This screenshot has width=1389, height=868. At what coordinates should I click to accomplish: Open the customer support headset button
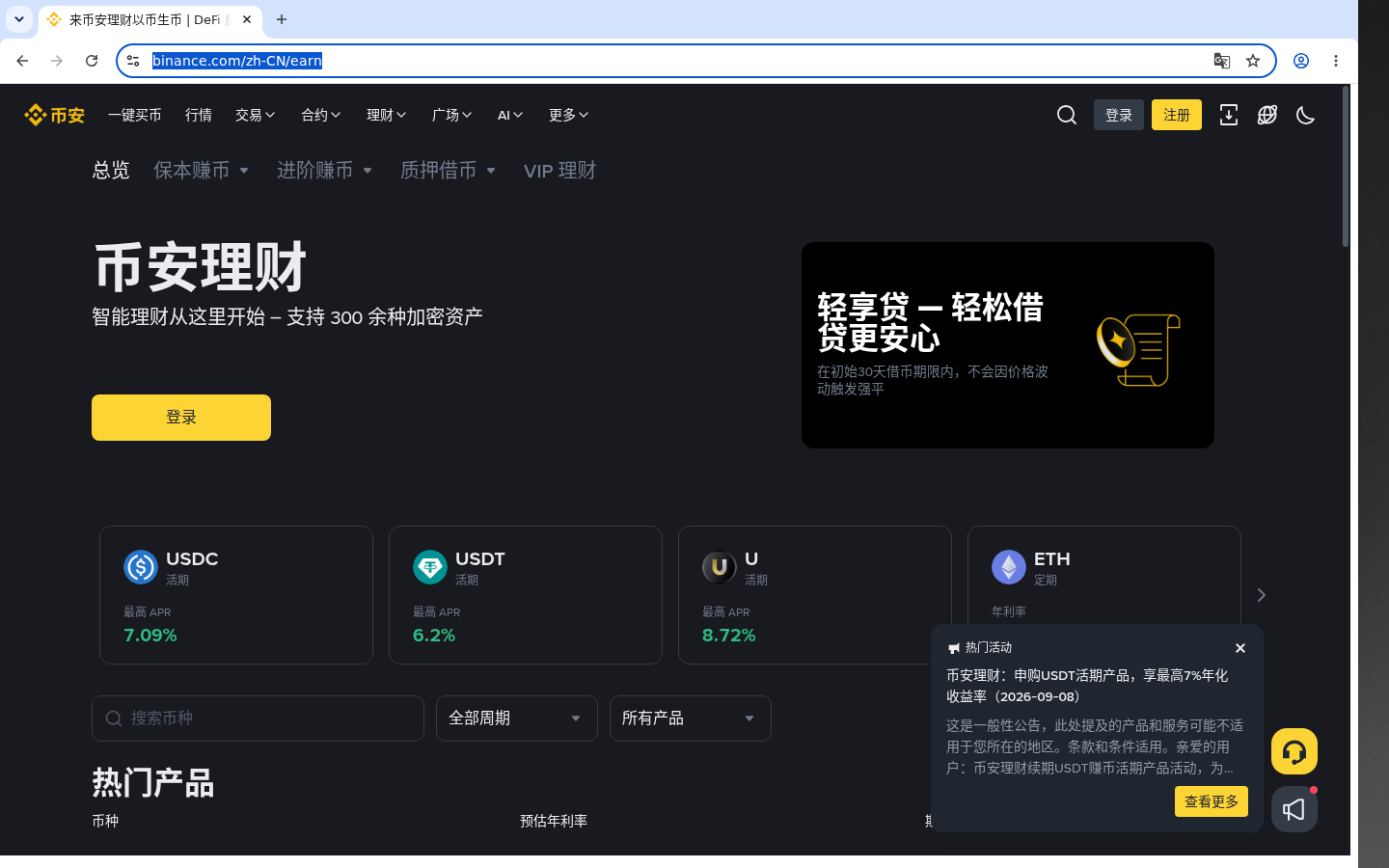pos(1294,751)
